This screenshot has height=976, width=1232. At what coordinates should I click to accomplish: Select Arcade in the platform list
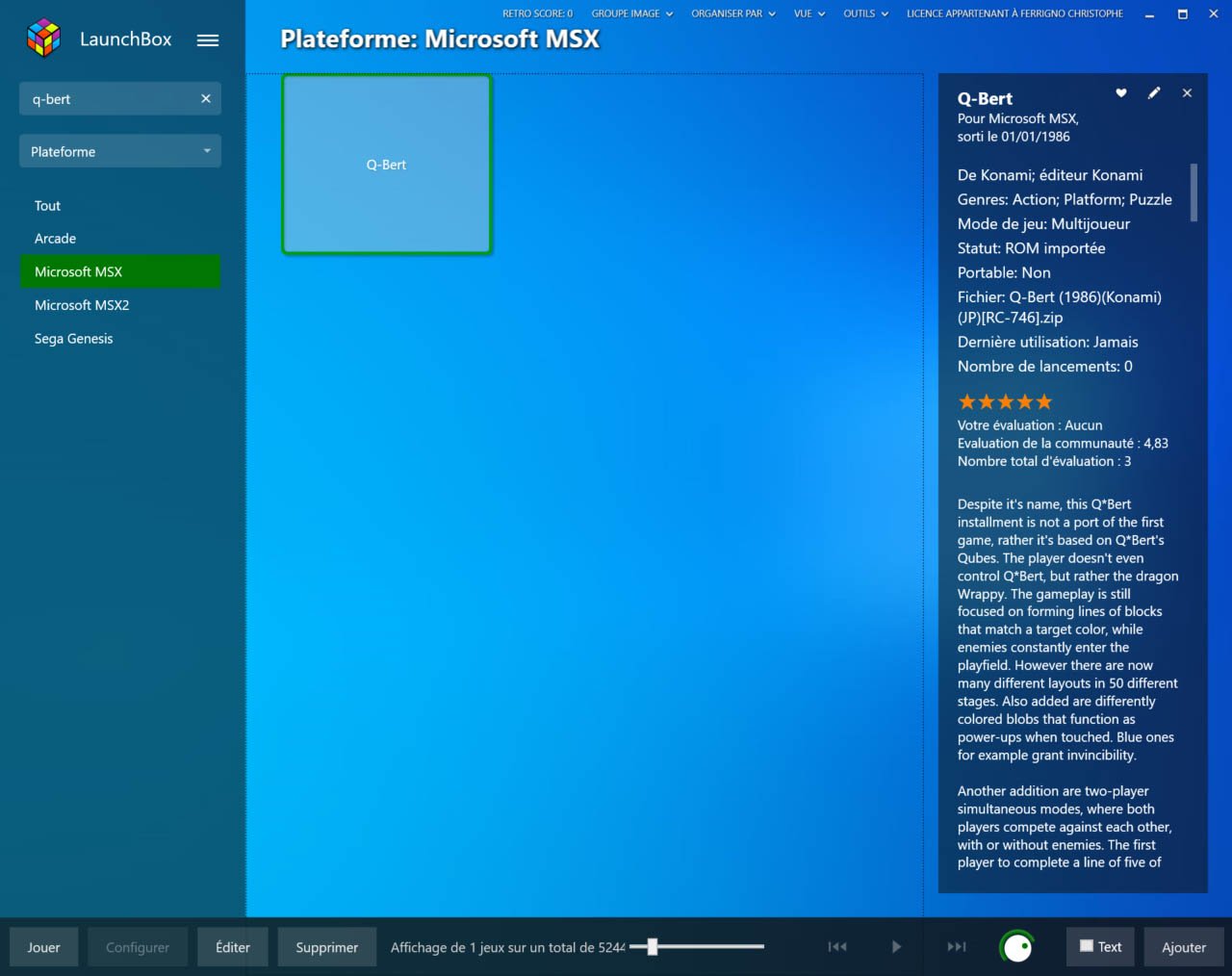[120, 239]
